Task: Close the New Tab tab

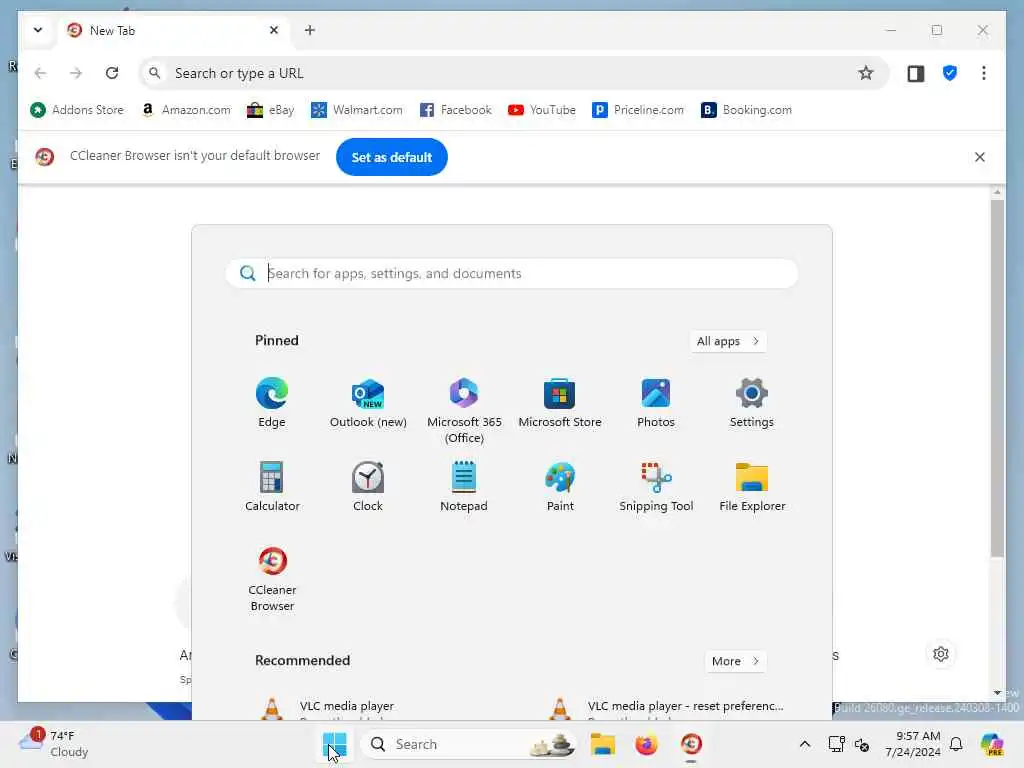Action: pyautogui.click(x=274, y=30)
